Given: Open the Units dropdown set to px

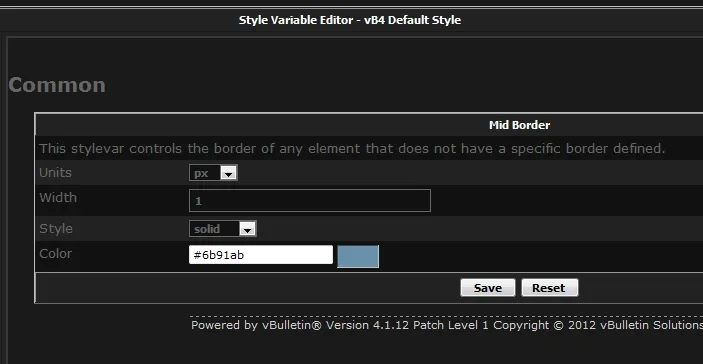Looking at the screenshot, I should click(213, 173).
